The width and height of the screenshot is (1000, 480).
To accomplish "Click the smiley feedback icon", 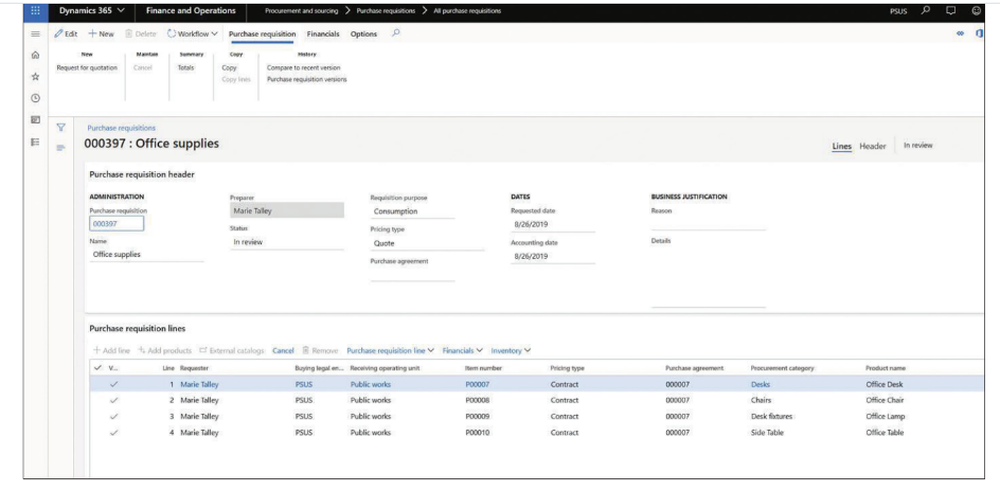I will [x=976, y=11].
